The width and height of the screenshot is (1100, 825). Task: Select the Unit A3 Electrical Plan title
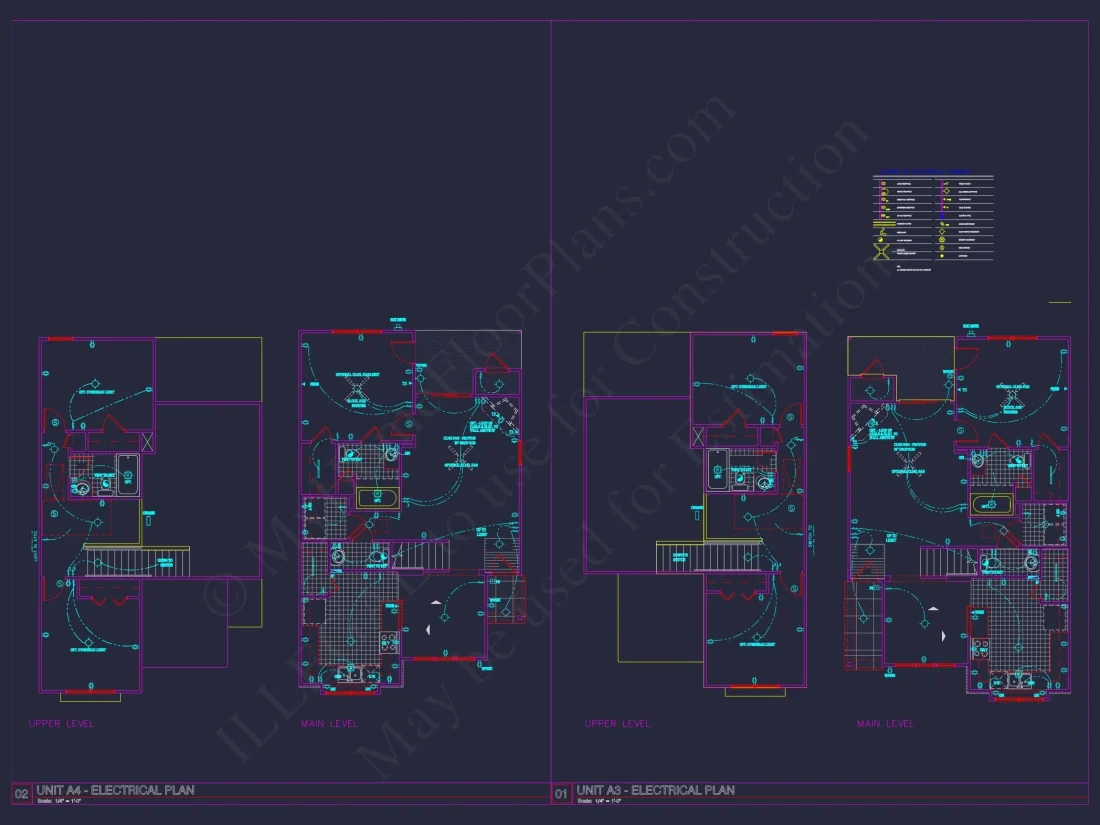(655, 790)
